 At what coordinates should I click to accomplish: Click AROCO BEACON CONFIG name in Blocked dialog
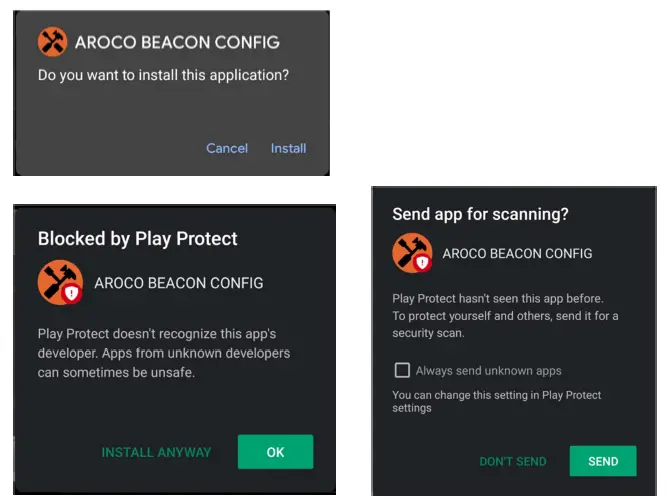[x=178, y=283]
